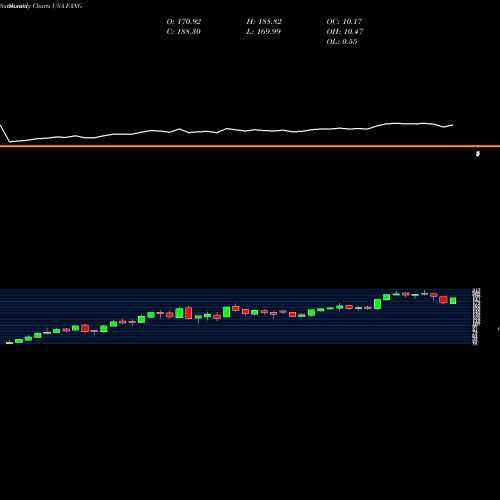Select the 'OC: 10.17' value
This screenshot has height=500, width=500.
point(344,22)
